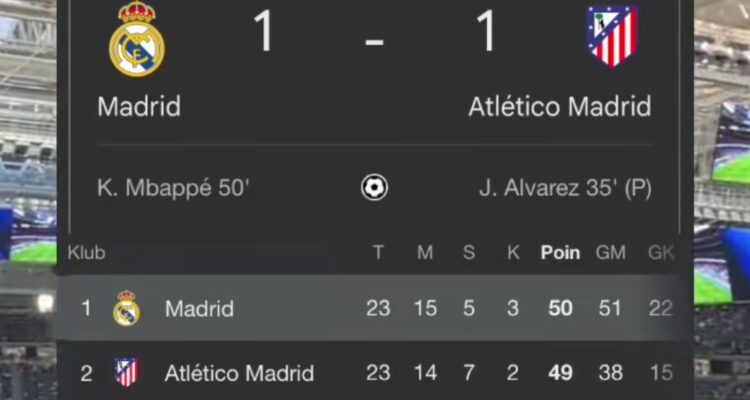
Task: Click the home score number 1
Action: pyautogui.click(x=264, y=30)
